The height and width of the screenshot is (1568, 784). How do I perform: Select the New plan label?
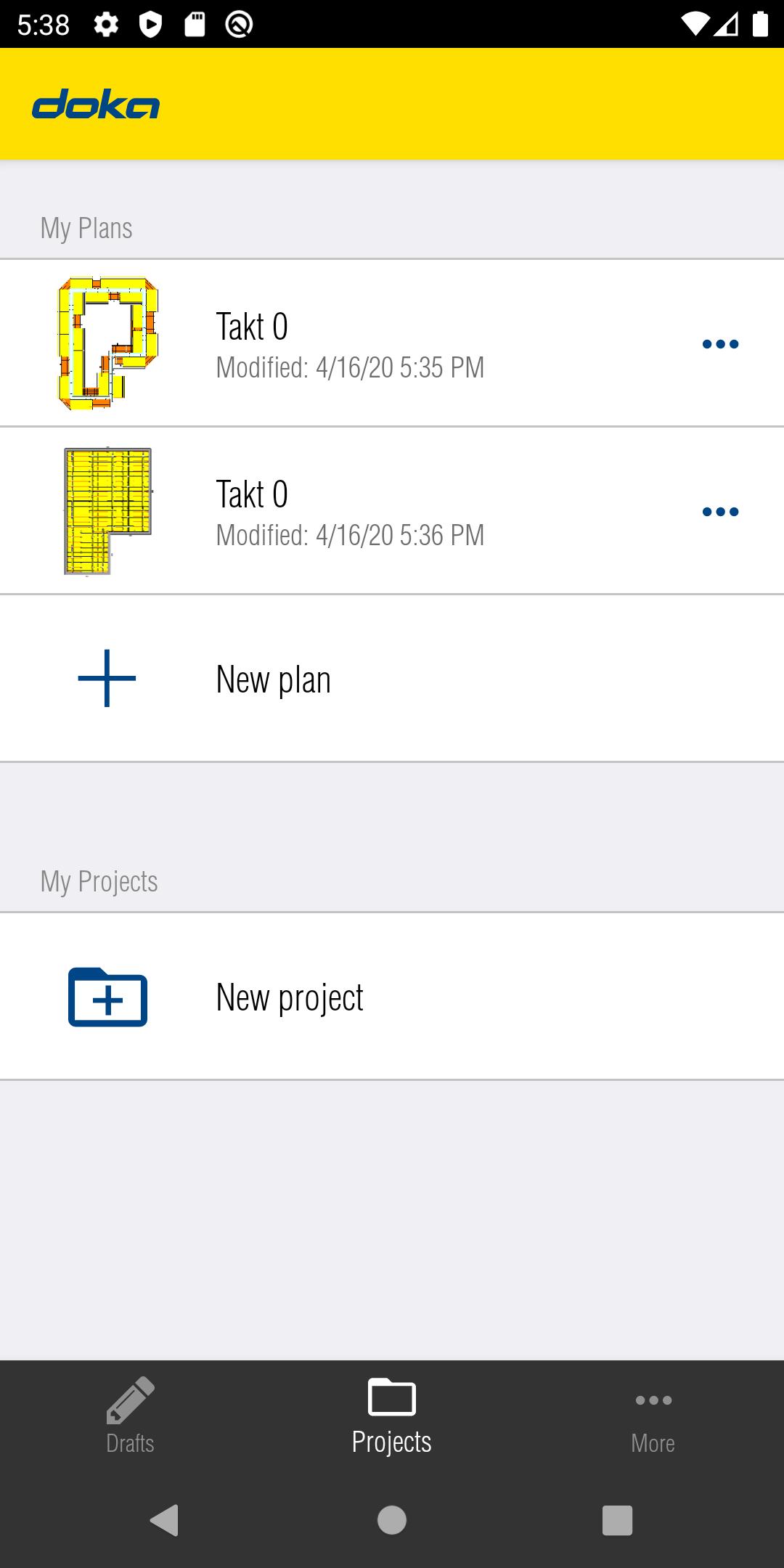(x=273, y=679)
